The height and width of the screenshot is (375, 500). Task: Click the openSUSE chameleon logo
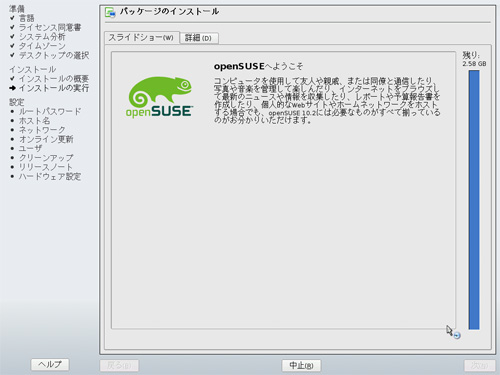[160, 97]
